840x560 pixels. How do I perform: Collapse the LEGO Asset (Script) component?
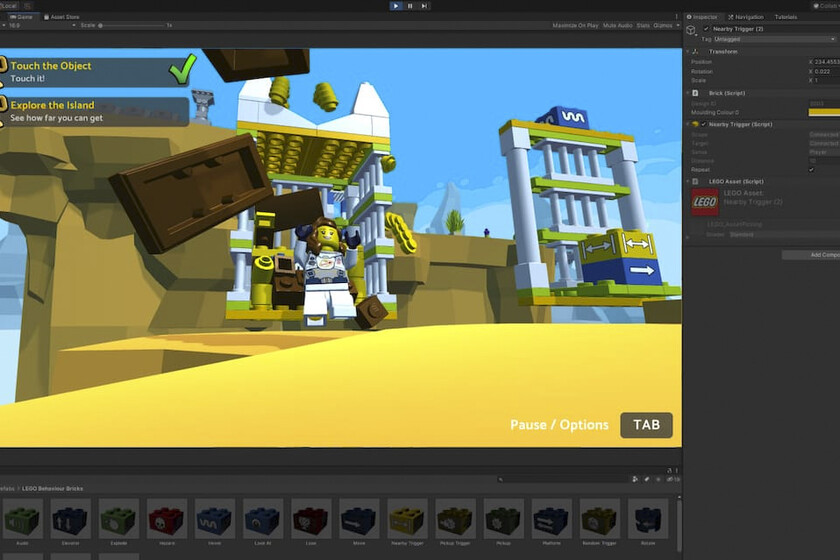pyautogui.click(x=688, y=182)
